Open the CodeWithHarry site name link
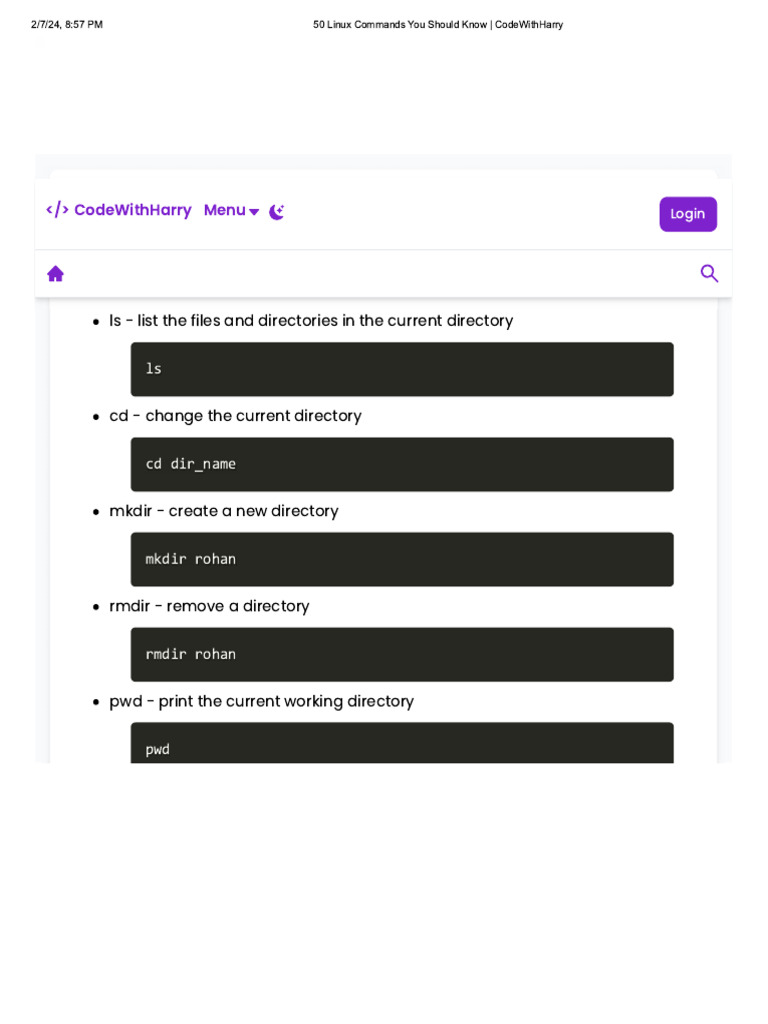 pyautogui.click(x=132, y=210)
